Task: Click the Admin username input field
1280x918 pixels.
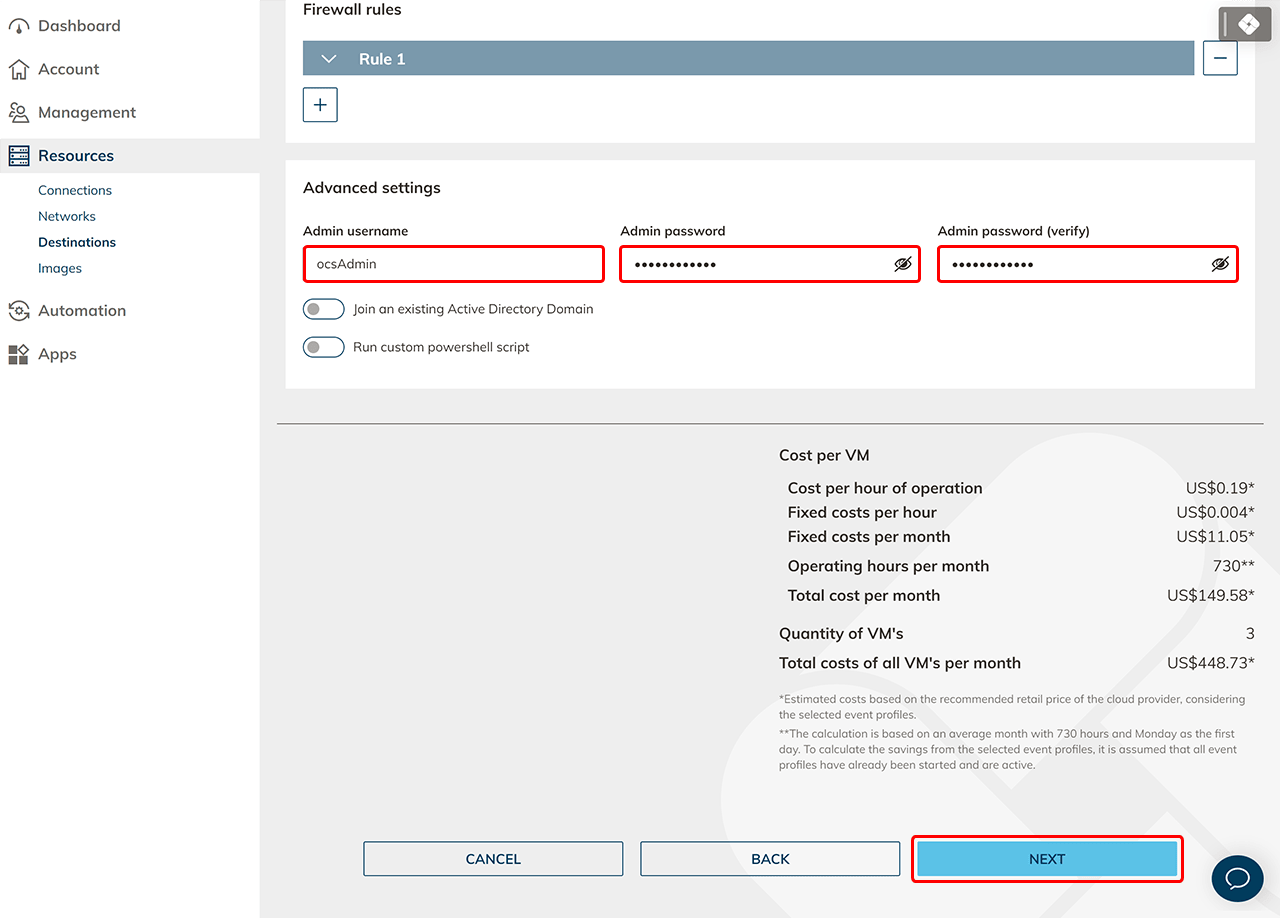Action: (x=453, y=265)
